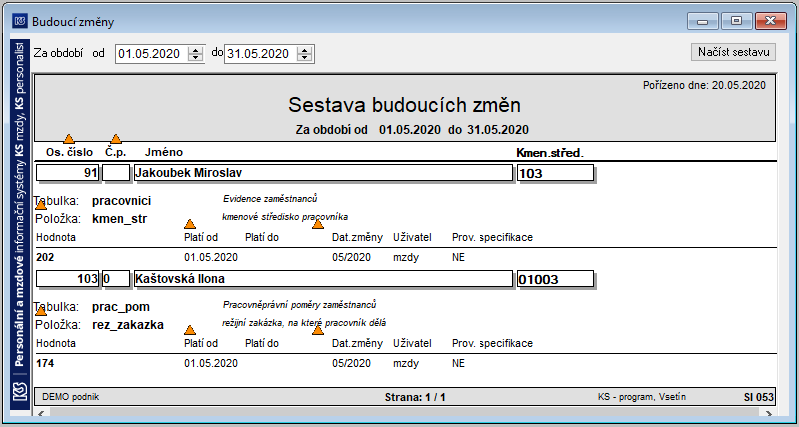Click the Jméno column header
The height and width of the screenshot is (427, 799).
[x=164, y=152]
